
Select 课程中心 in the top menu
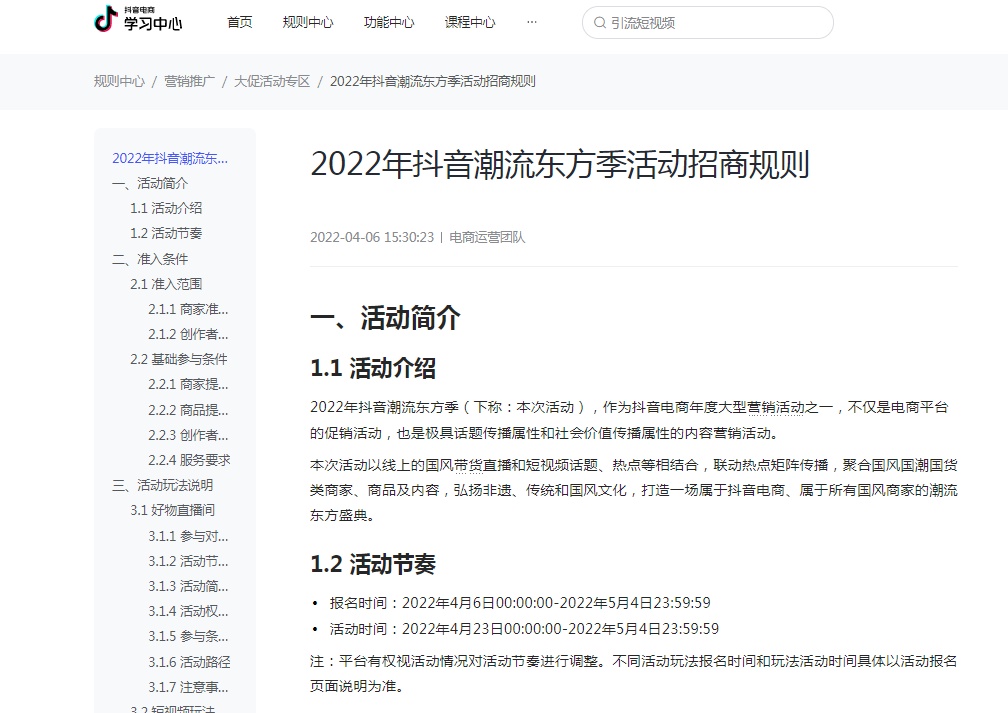pyautogui.click(x=470, y=23)
